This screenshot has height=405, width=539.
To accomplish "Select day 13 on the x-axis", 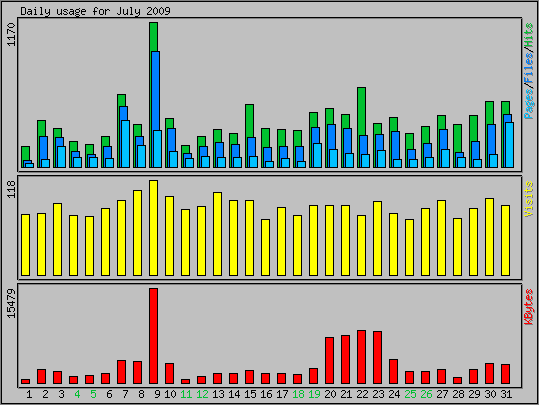I will [218, 394].
